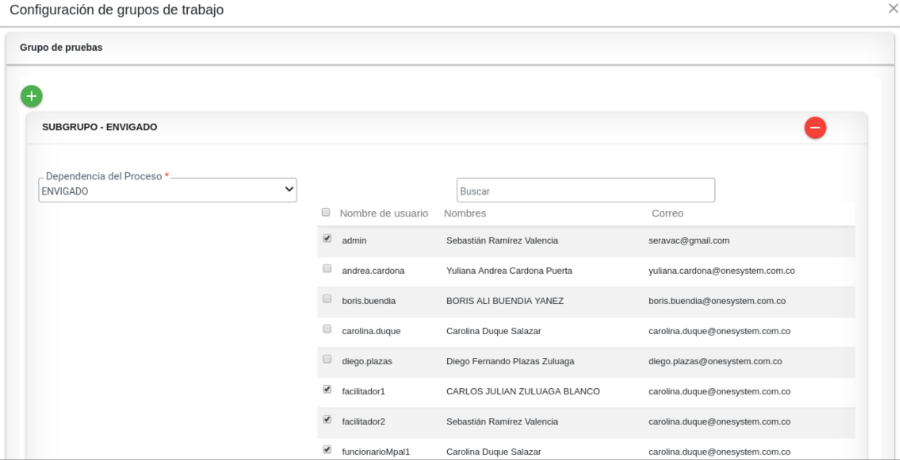Open the Dependencia del Proceso dropdown
This screenshot has height=460, width=900.
(x=168, y=190)
